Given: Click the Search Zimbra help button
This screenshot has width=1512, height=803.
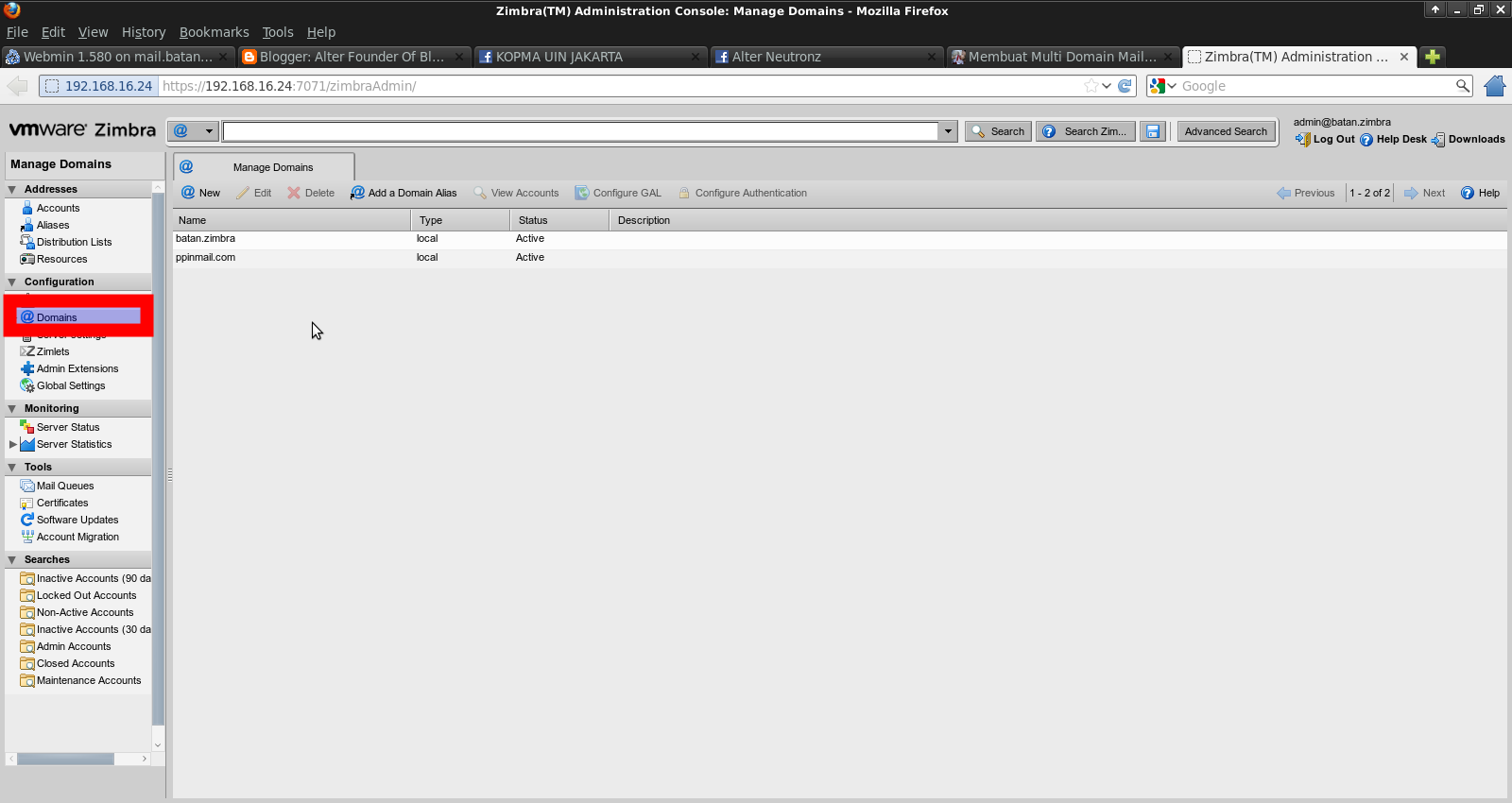Looking at the screenshot, I should (x=1085, y=131).
